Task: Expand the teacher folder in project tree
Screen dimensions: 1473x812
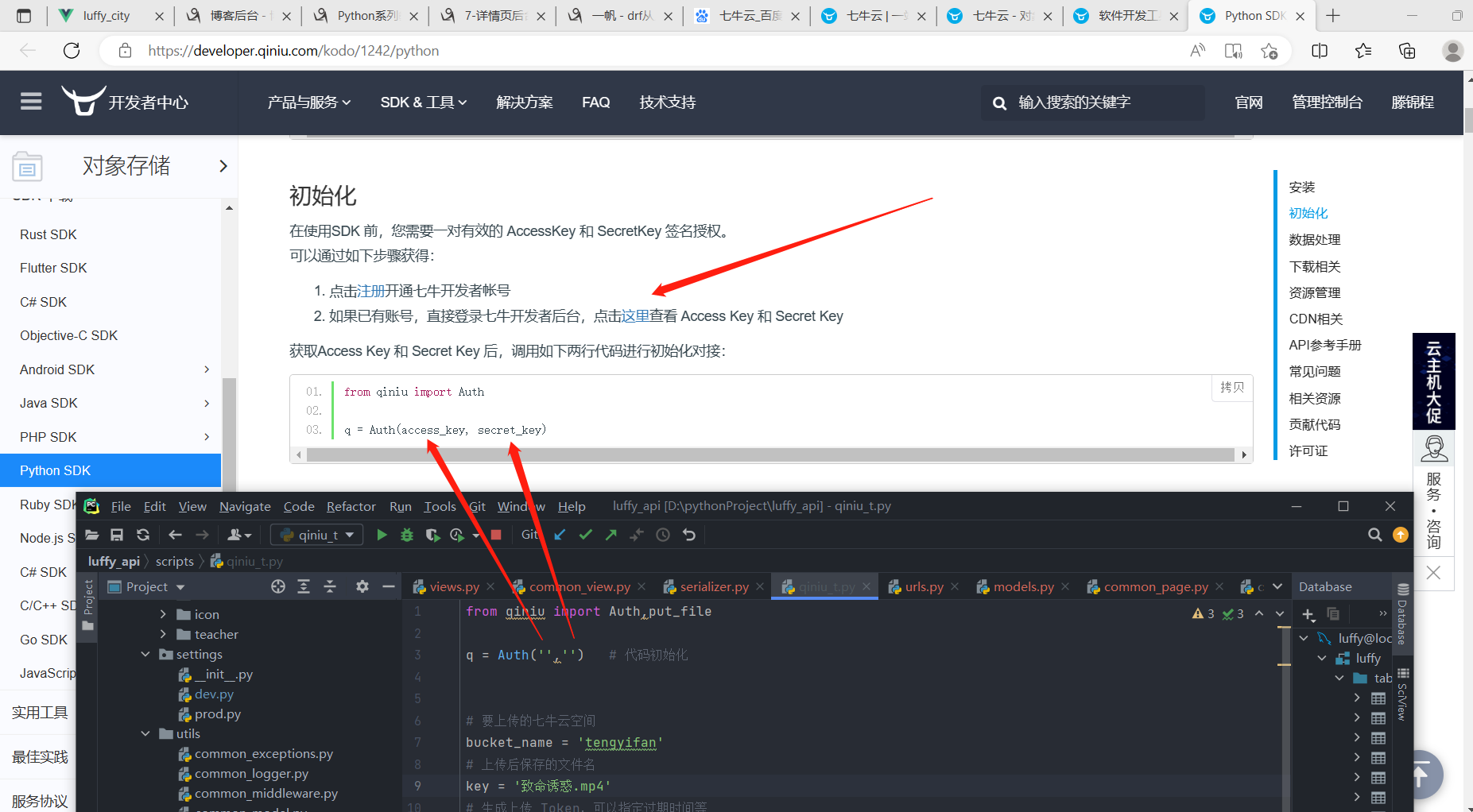Action: (163, 634)
